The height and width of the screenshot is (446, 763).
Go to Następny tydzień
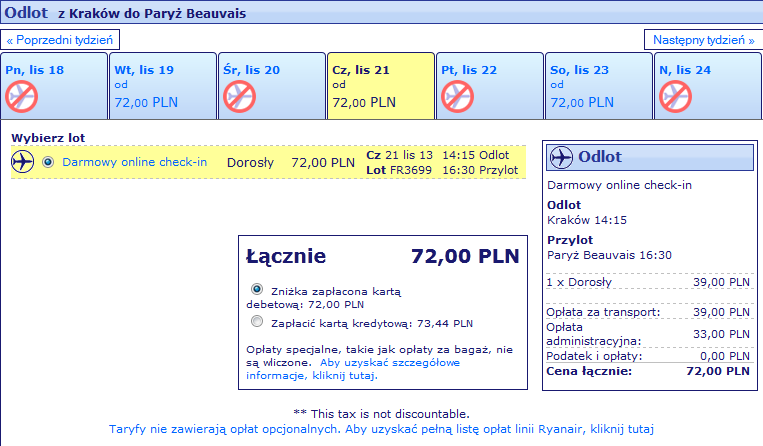(x=704, y=40)
